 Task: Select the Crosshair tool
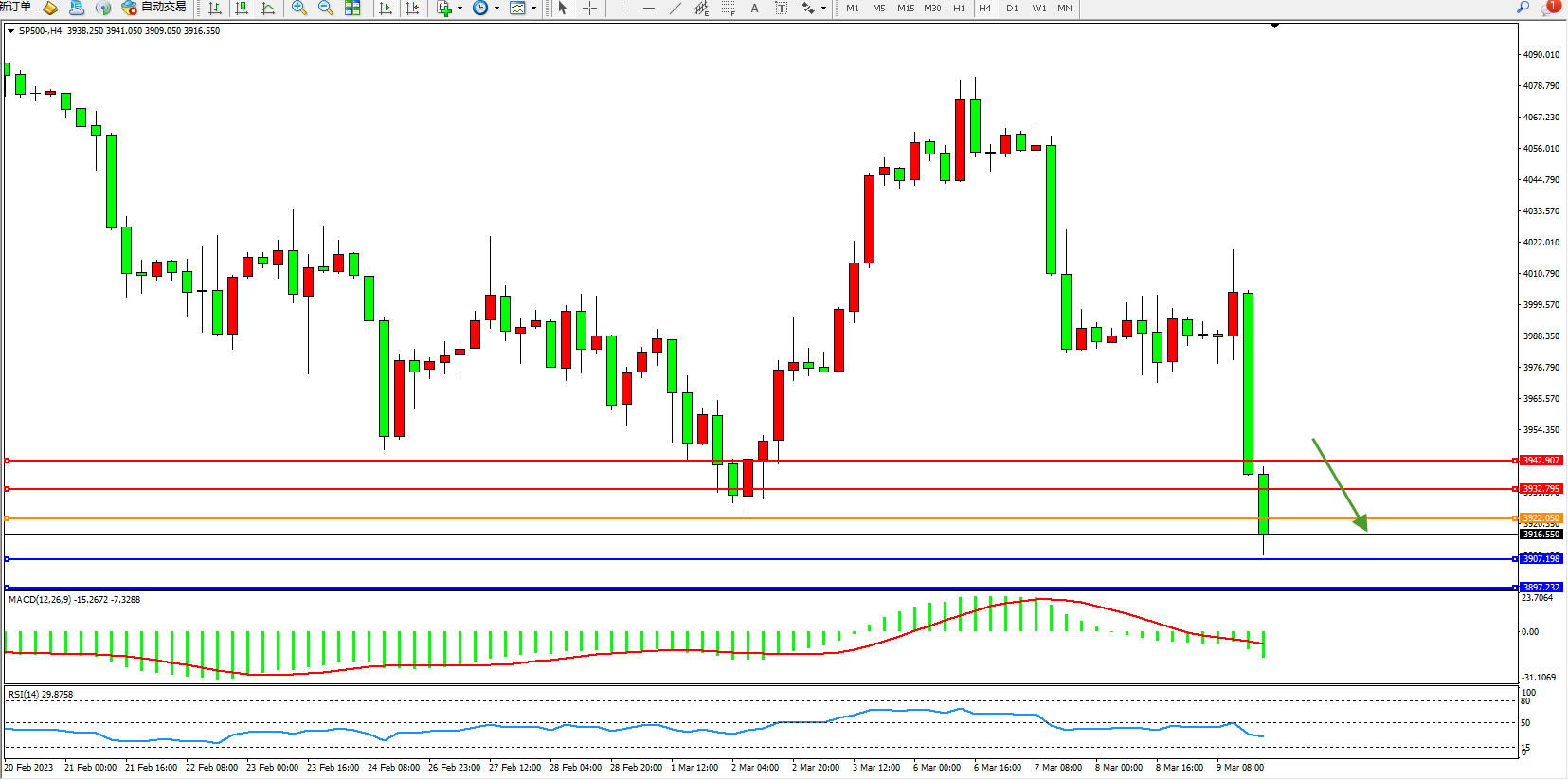point(589,9)
